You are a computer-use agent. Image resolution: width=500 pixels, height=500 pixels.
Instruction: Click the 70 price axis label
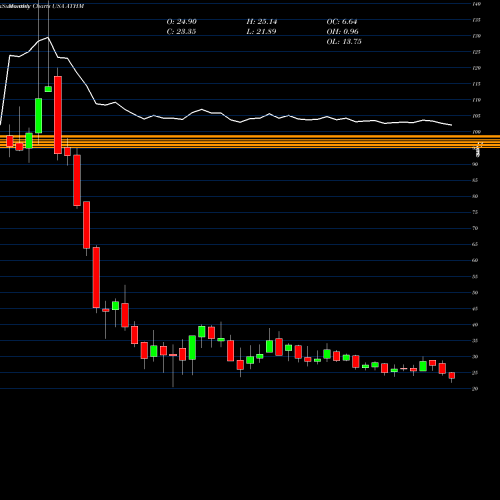[x=475, y=228]
